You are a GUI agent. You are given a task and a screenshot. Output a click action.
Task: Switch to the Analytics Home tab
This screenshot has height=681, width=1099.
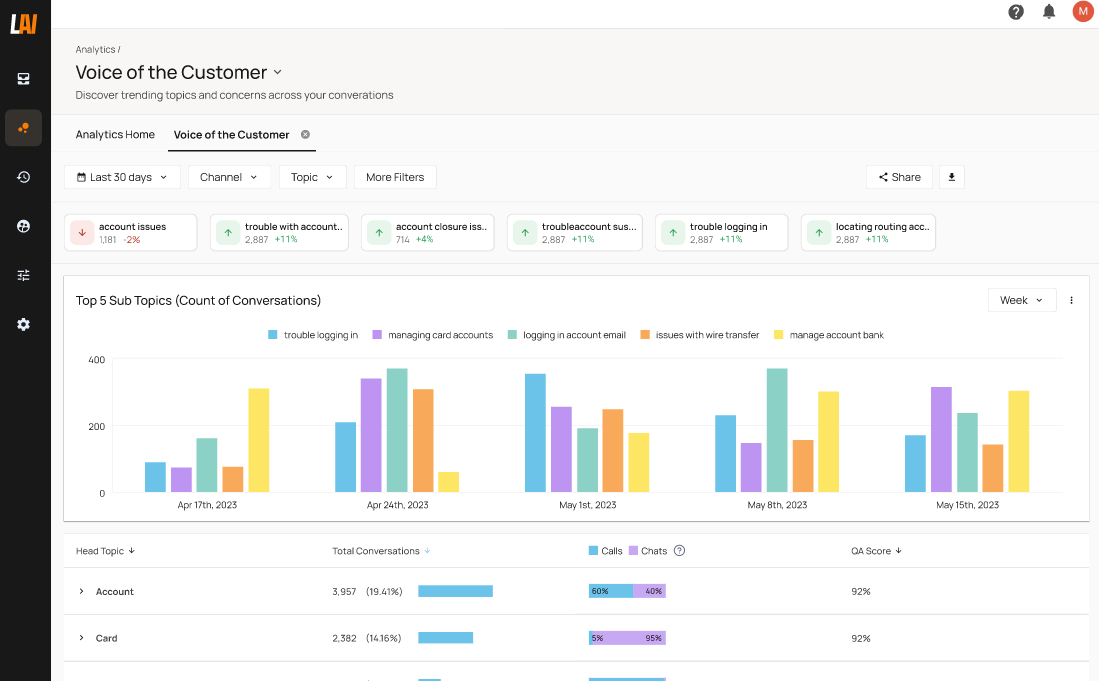(115, 135)
